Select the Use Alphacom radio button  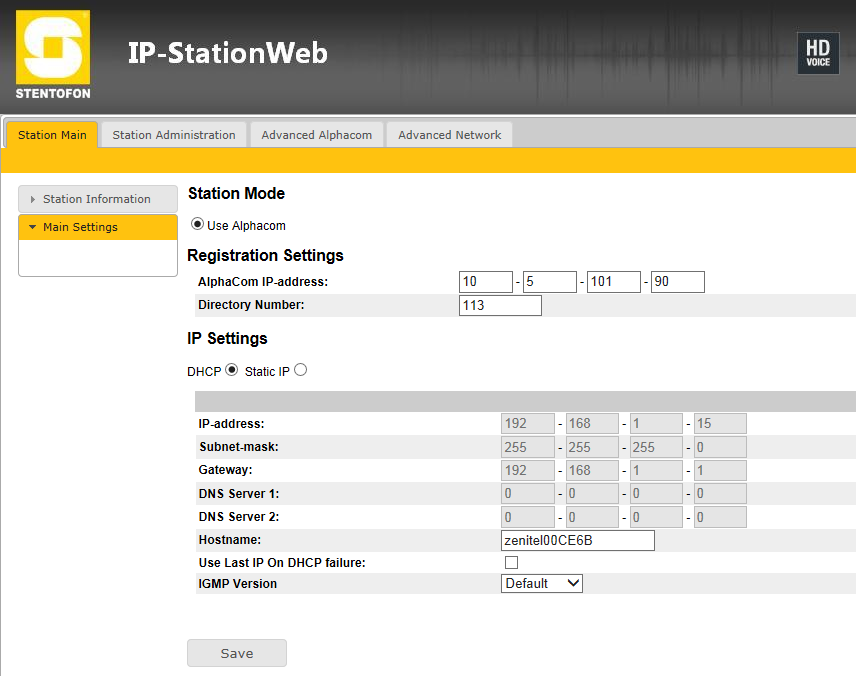click(197, 225)
